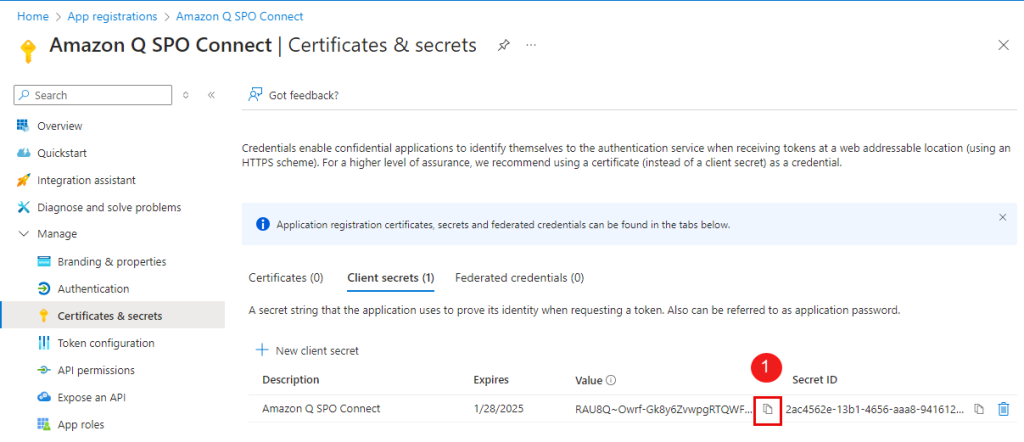
Task: Click the up-down arrows beside search
Action: click(x=185, y=95)
